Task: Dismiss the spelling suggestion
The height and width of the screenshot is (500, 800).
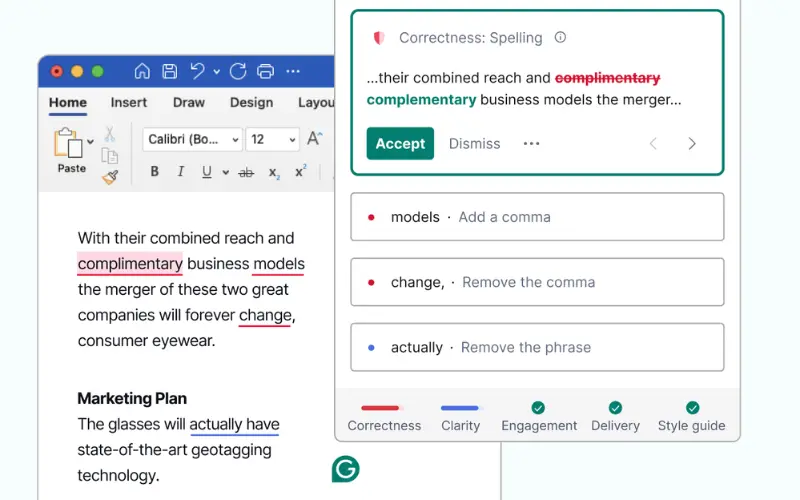Action: (474, 144)
